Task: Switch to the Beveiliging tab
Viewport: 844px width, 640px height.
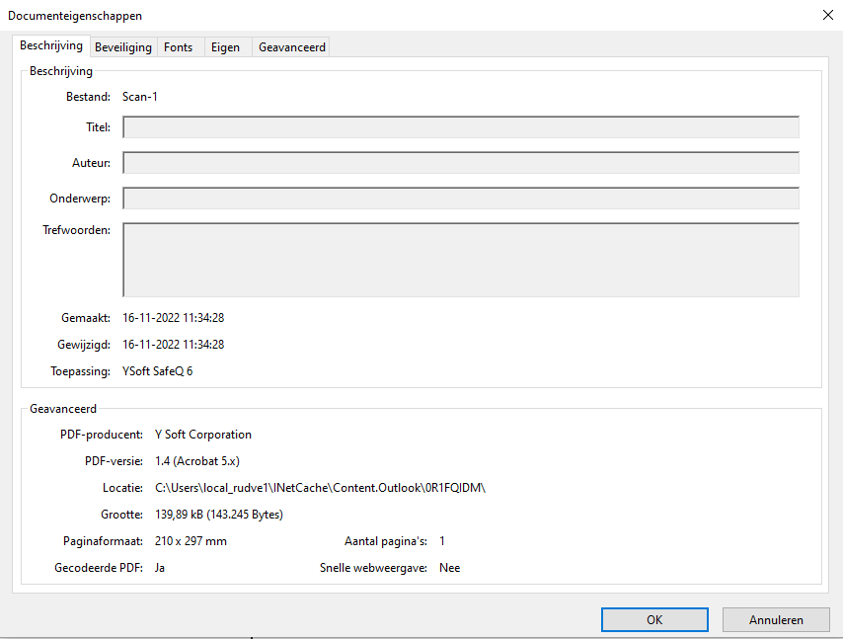Action: [x=123, y=47]
